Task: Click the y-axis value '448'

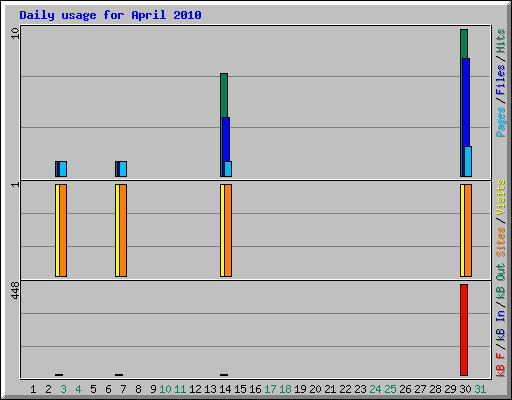Action: point(15,290)
